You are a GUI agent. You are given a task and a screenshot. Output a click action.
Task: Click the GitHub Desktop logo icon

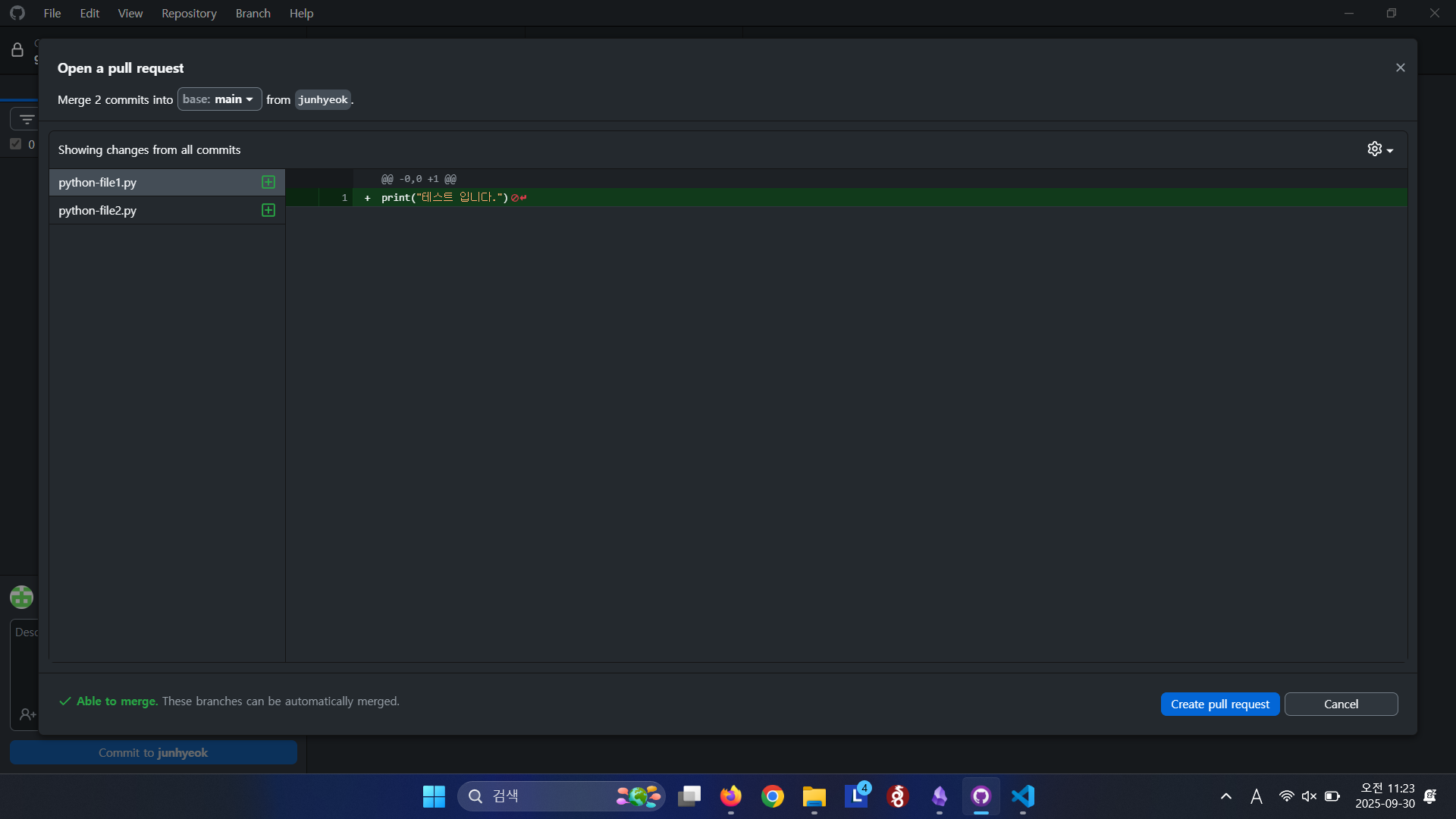pos(17,13)
